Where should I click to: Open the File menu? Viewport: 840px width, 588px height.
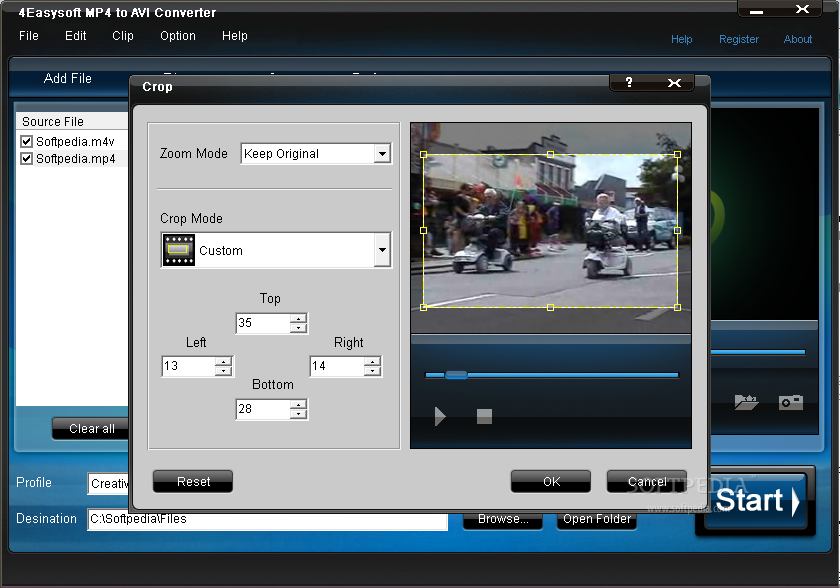(x=29, y=36)
